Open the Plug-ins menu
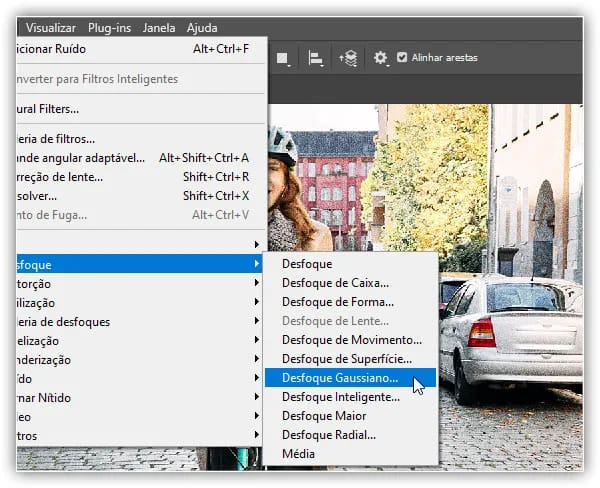The height and width of the screenshot is (488, 600). 110,28
